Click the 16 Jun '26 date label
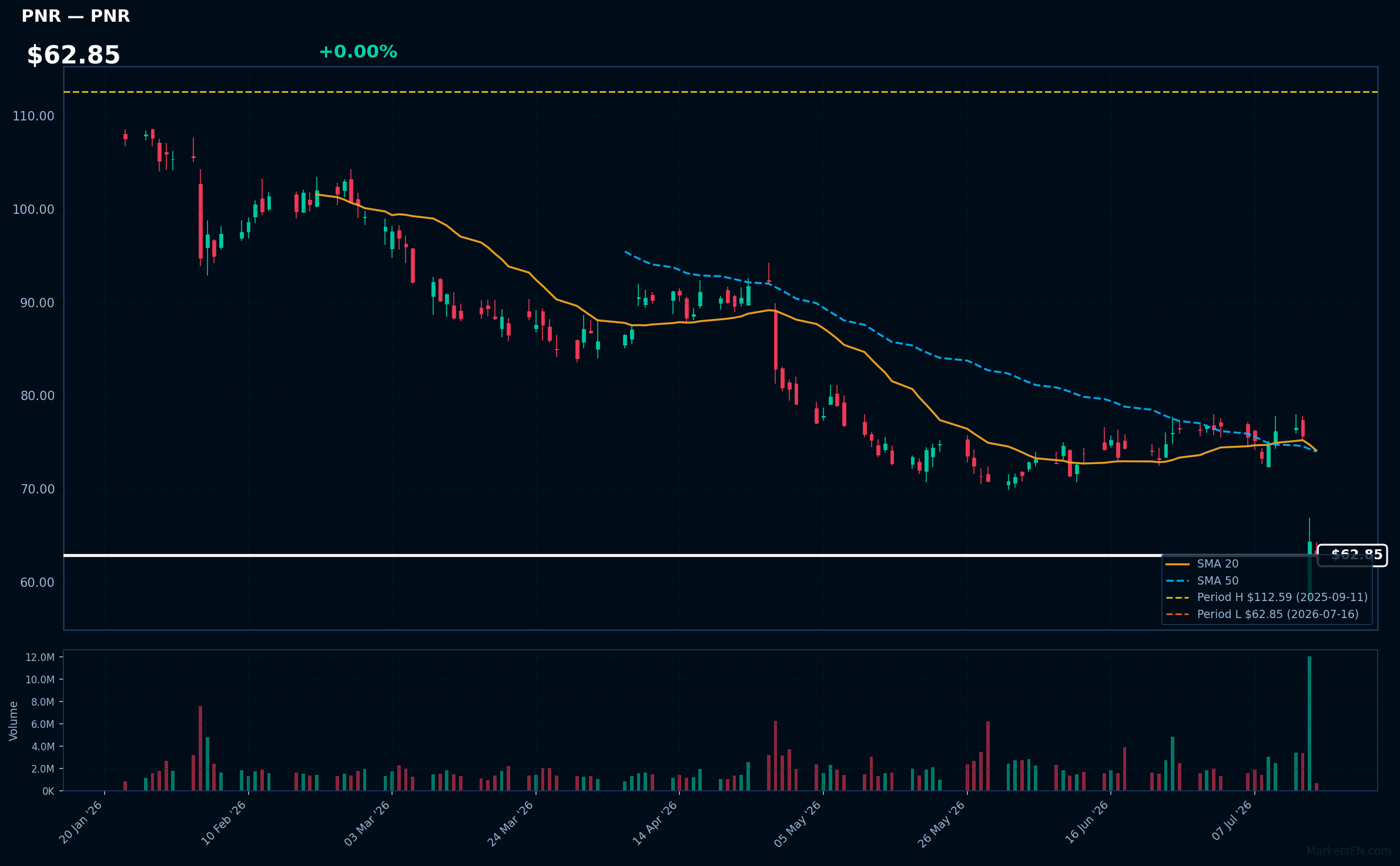 (1087, 823)
